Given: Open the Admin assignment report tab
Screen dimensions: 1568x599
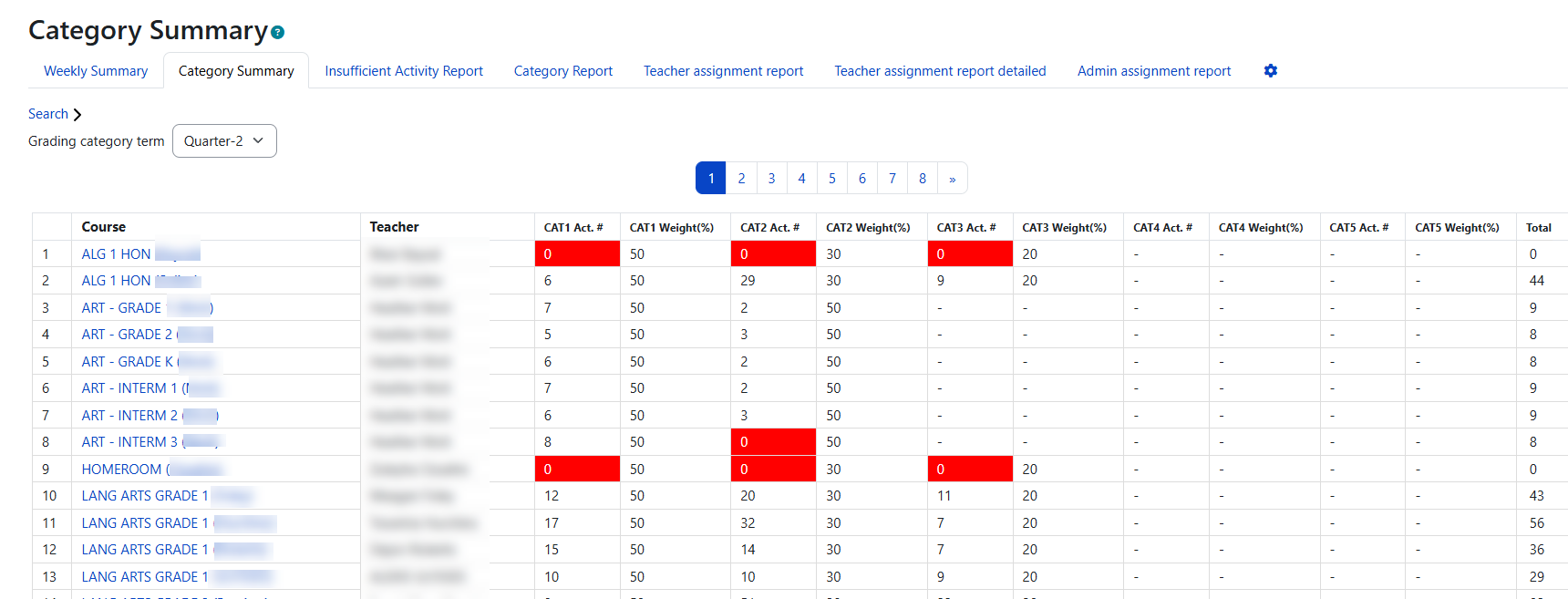Looking at the screenshot, I should pos(1154,71).
